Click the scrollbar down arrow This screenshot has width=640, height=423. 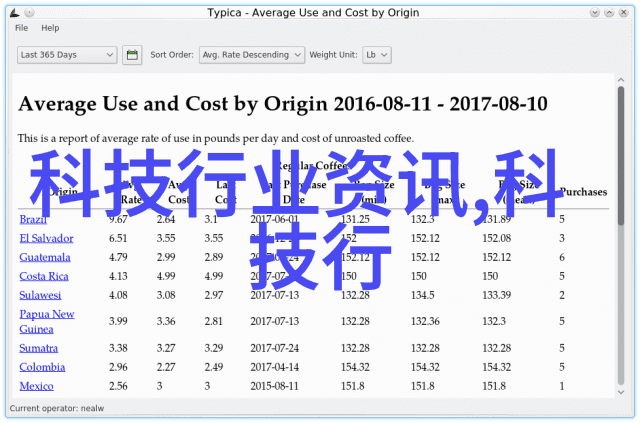(621, 392)
